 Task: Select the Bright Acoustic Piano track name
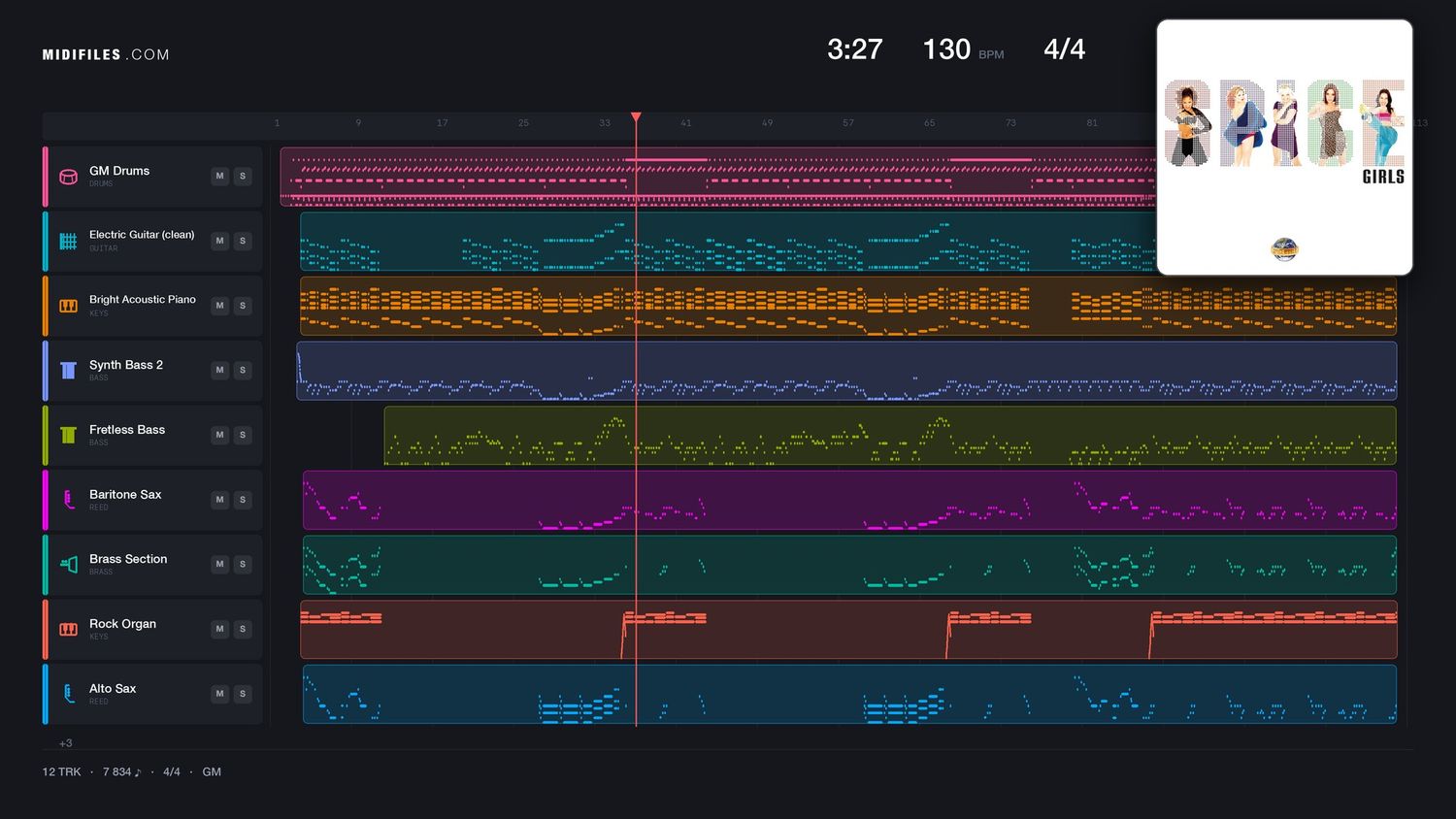143,300
